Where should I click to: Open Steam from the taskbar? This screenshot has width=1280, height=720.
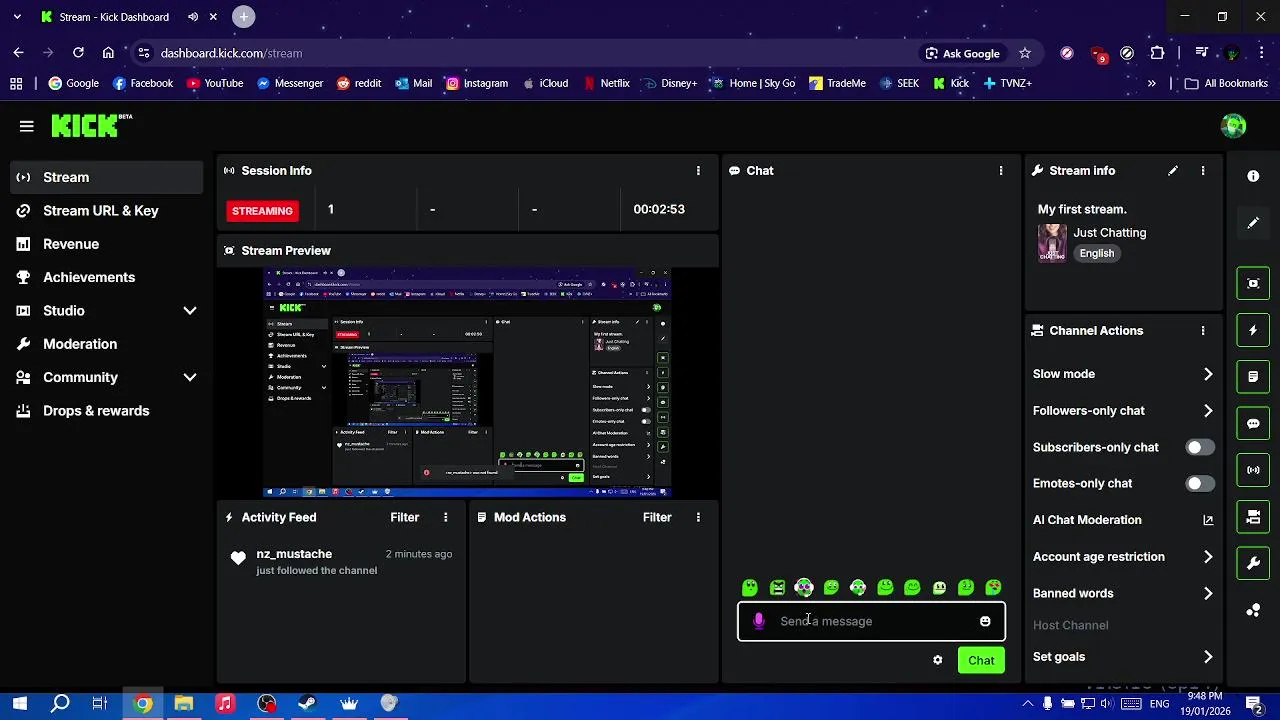point(307,704)
